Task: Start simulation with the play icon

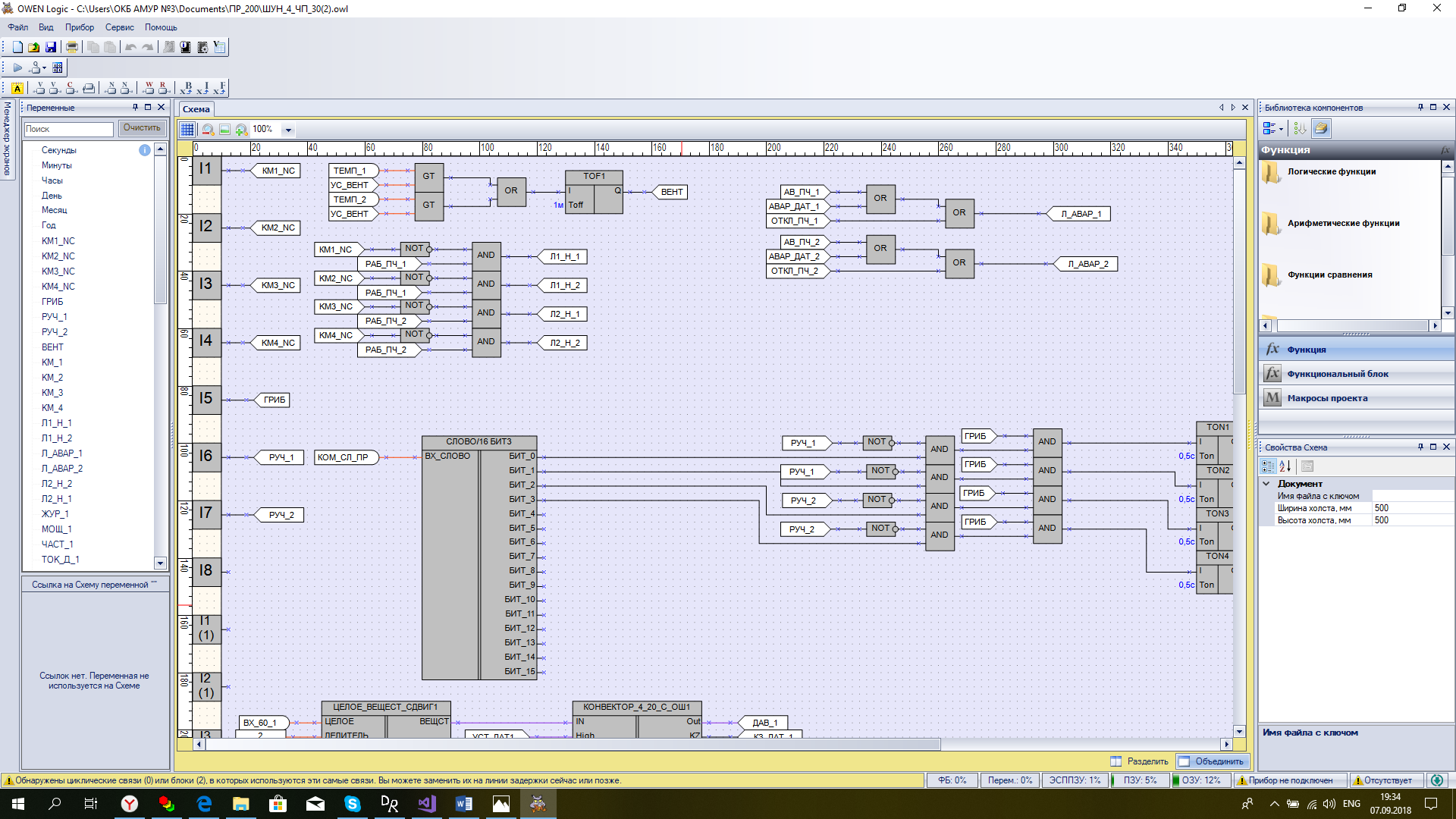Action: 17,67
